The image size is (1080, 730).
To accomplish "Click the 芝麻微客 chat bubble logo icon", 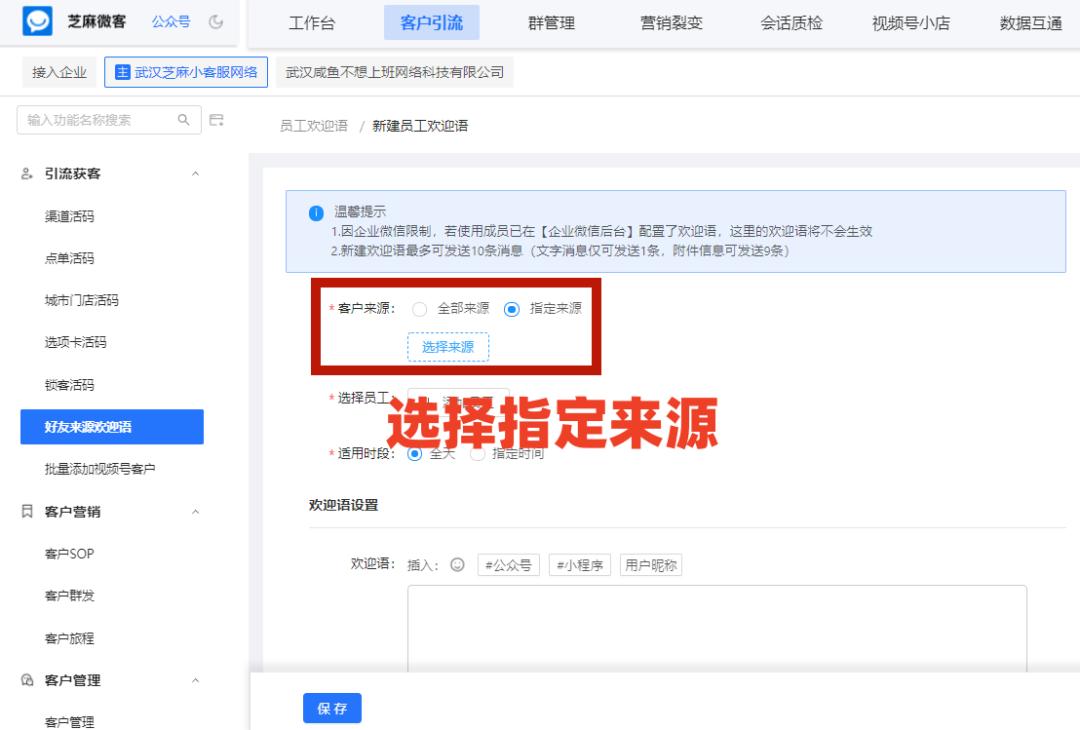I will pos(37,22).
